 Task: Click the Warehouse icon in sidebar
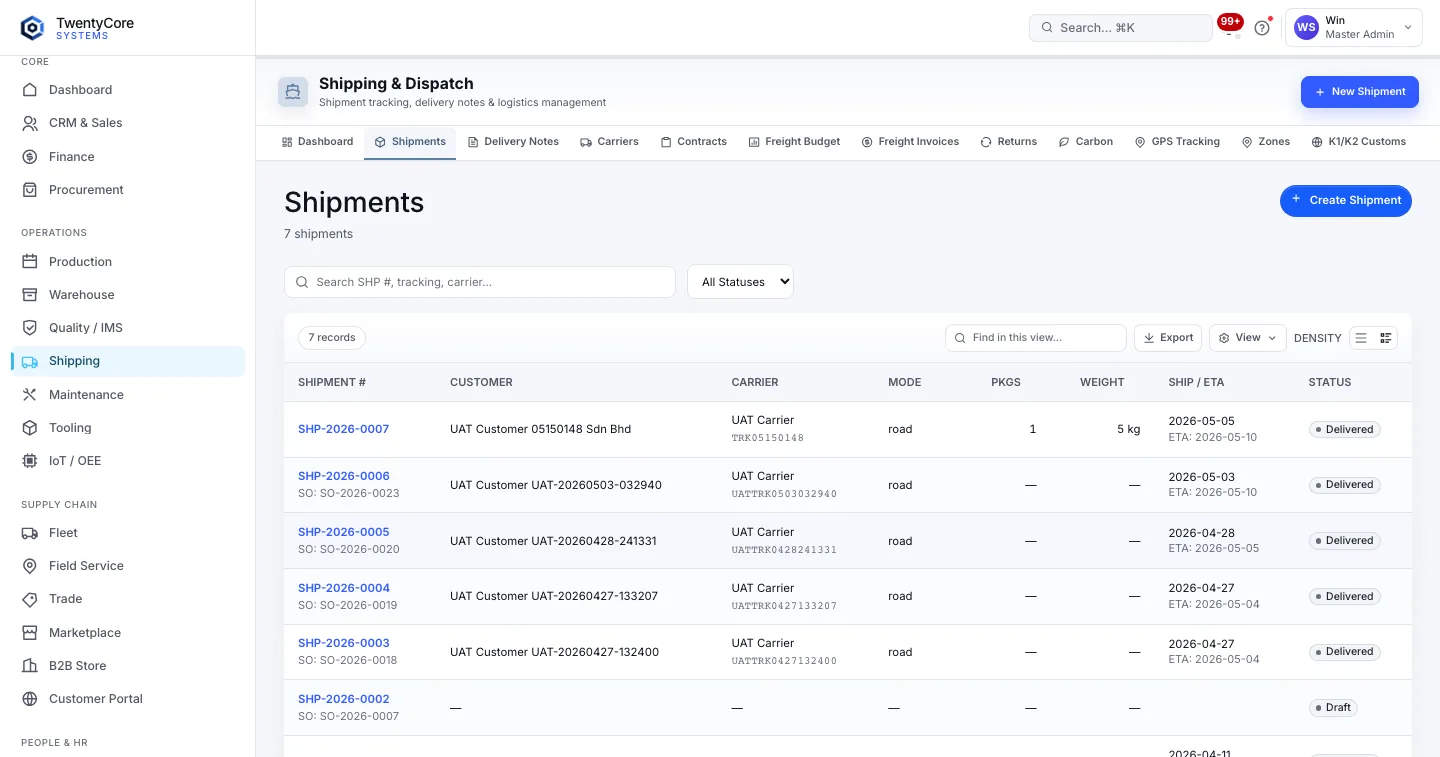tap(30, 295)
